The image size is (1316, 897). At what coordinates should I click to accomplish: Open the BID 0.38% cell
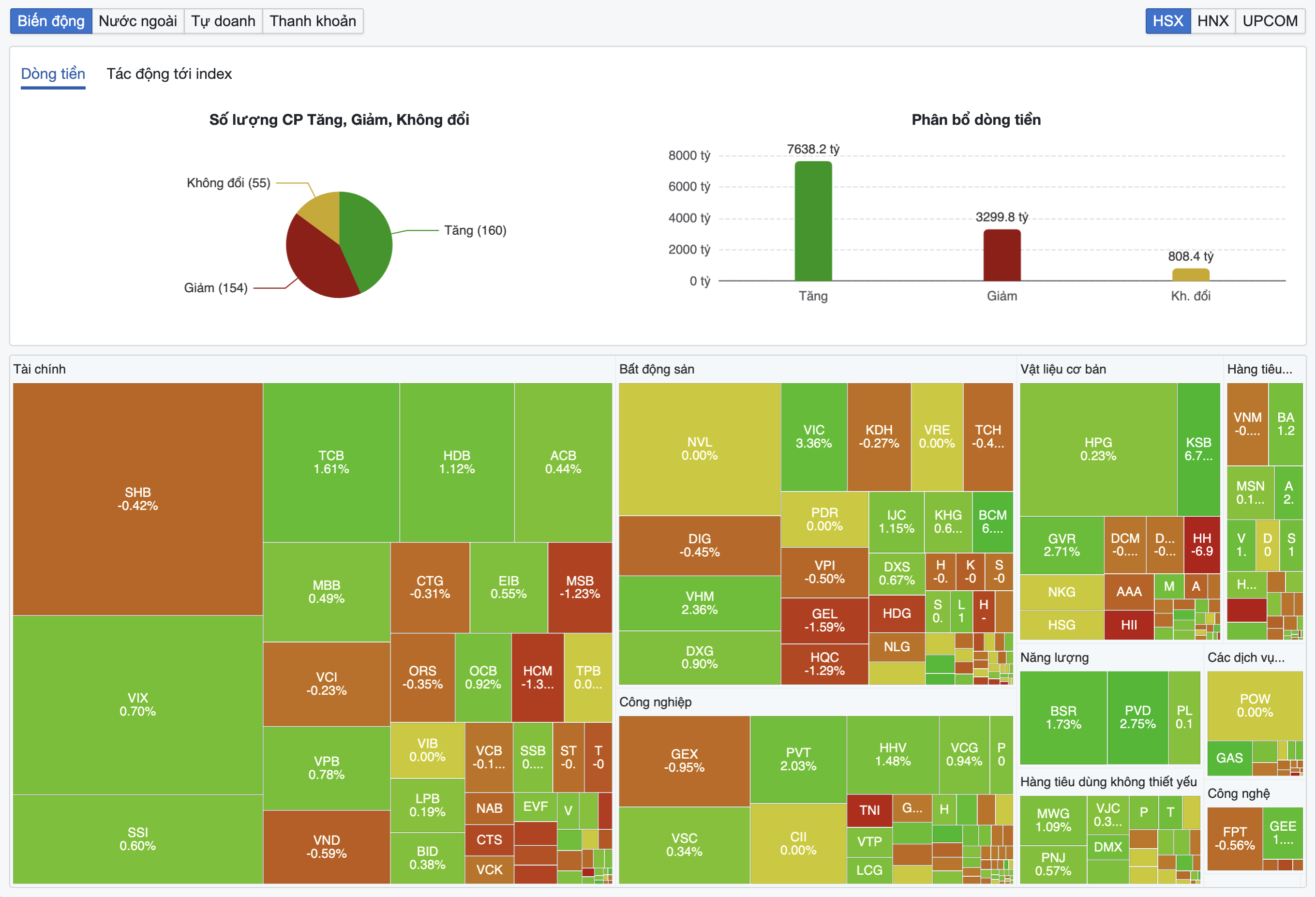point(428,858)
